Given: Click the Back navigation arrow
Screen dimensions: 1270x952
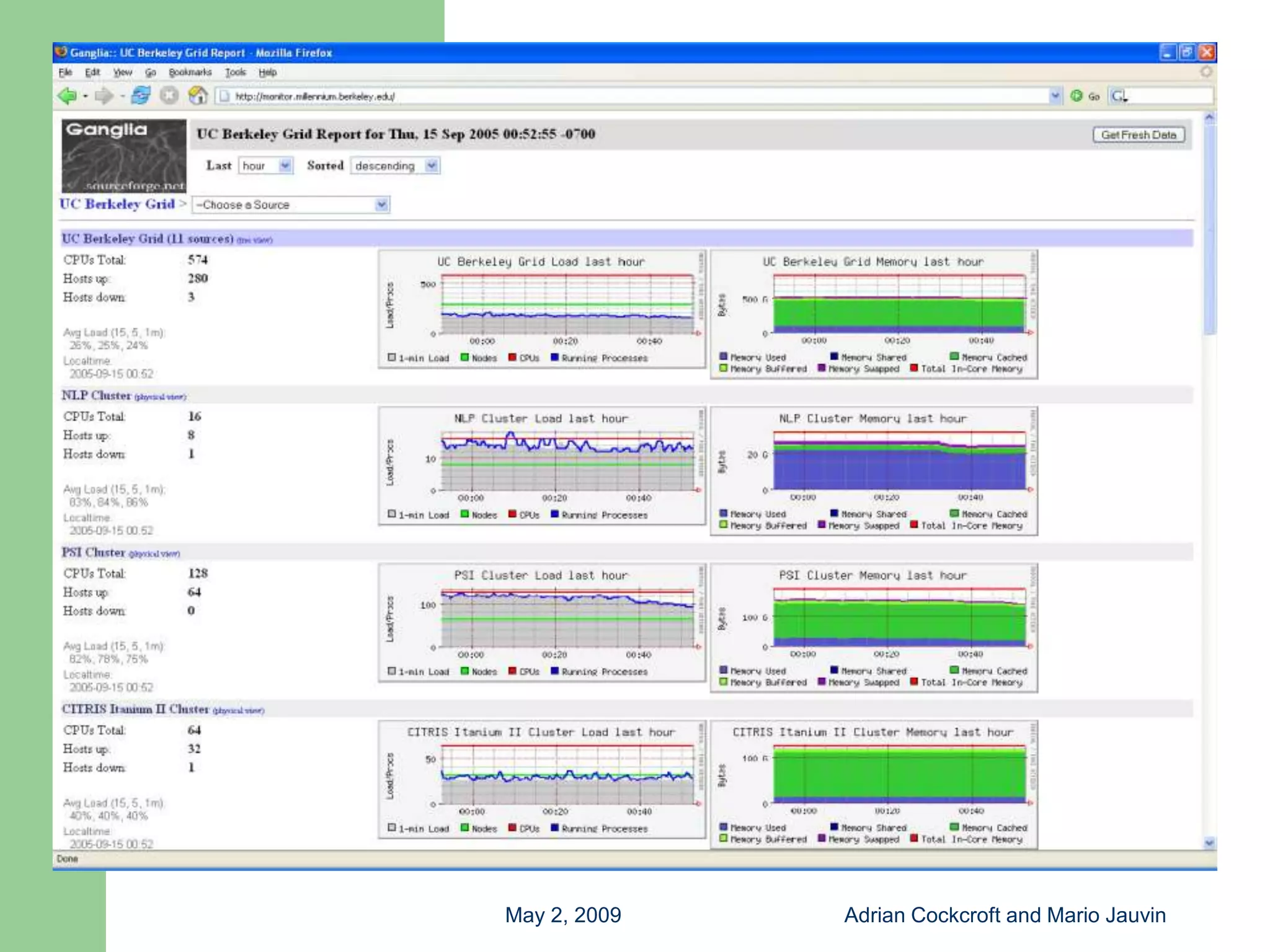Looking at the screenshot, I should click(x=66, y=96).
